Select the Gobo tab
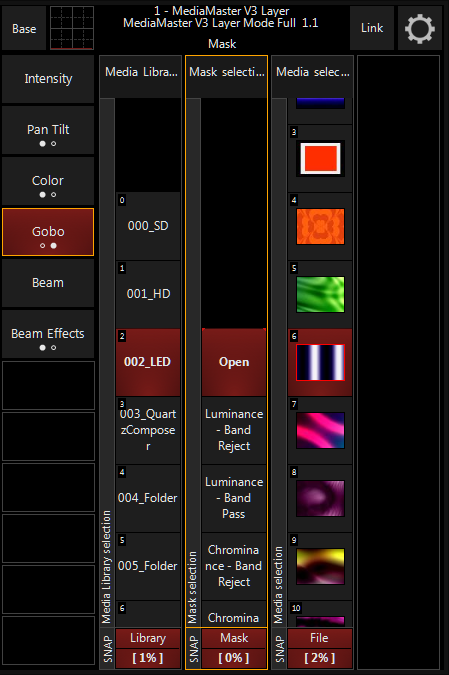 [48, 232]
